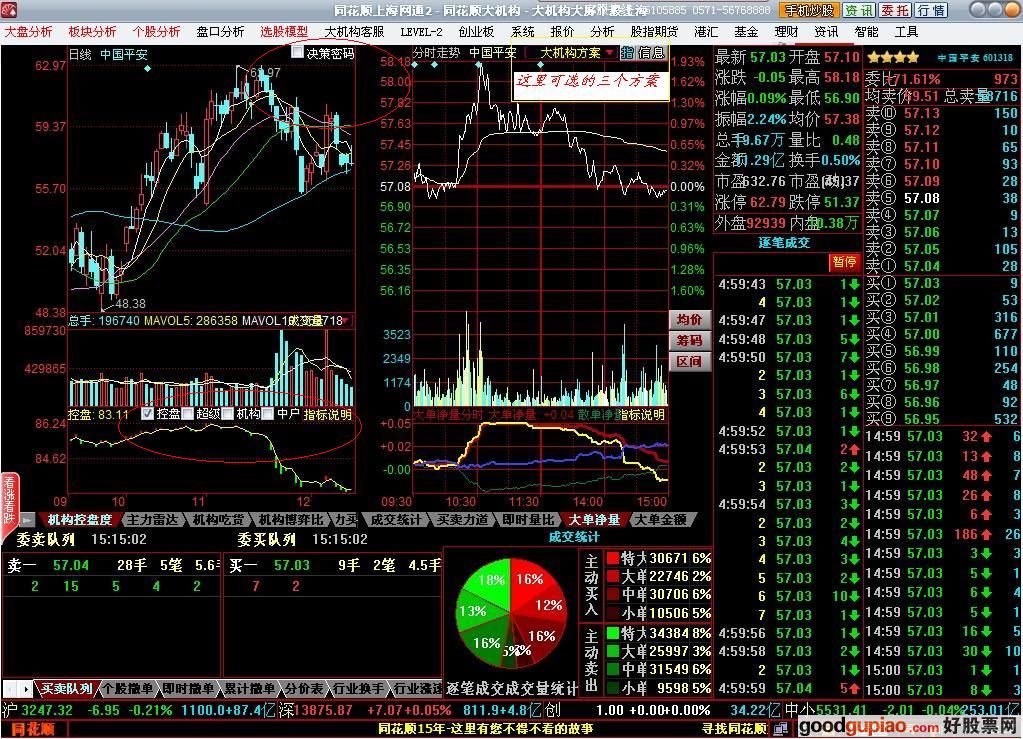Switch to the 主力雷达 tab
Viewport: 1023px width, 739px height.
coord(151,520)
